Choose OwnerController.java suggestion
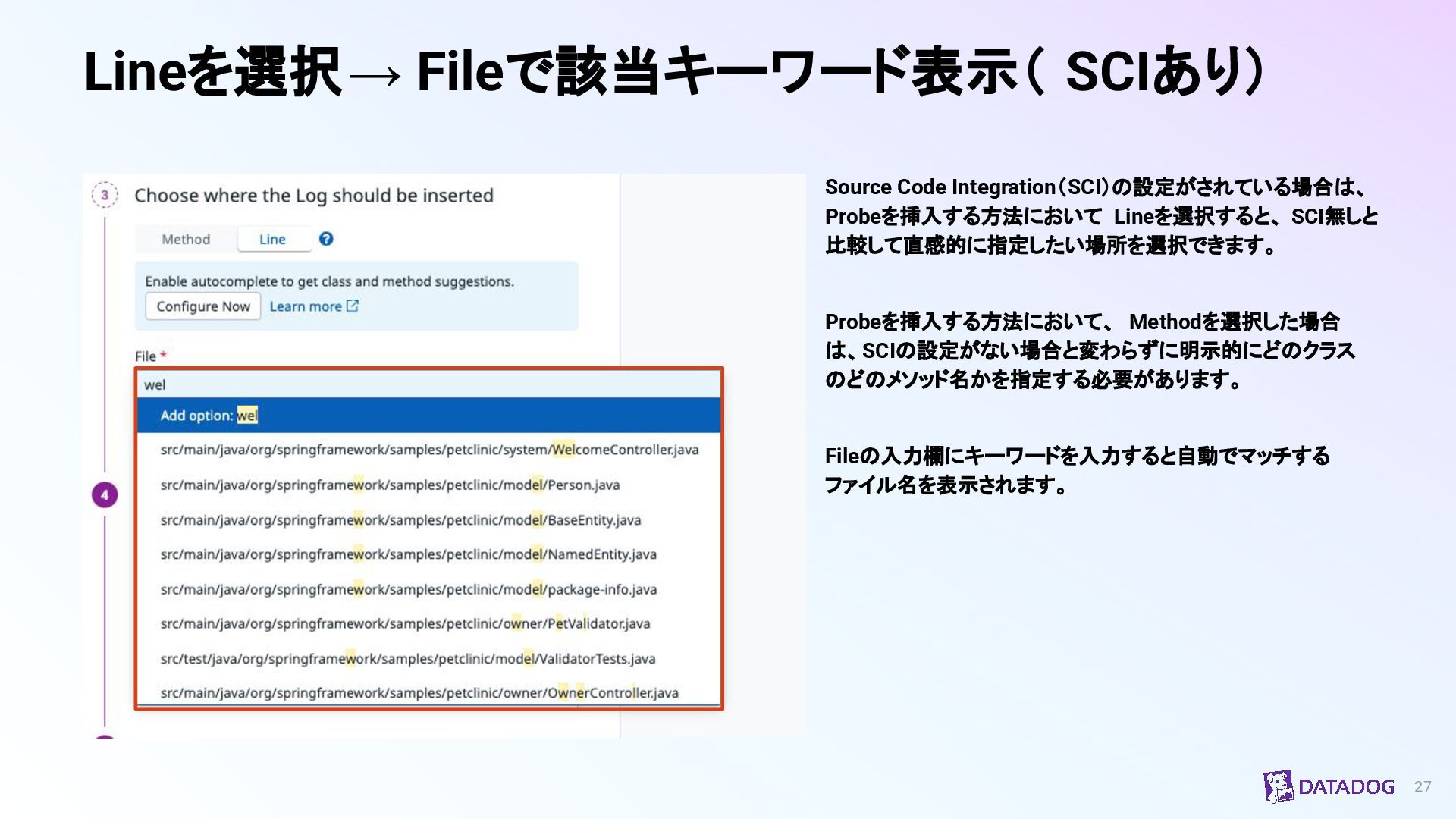 point(419,692)
